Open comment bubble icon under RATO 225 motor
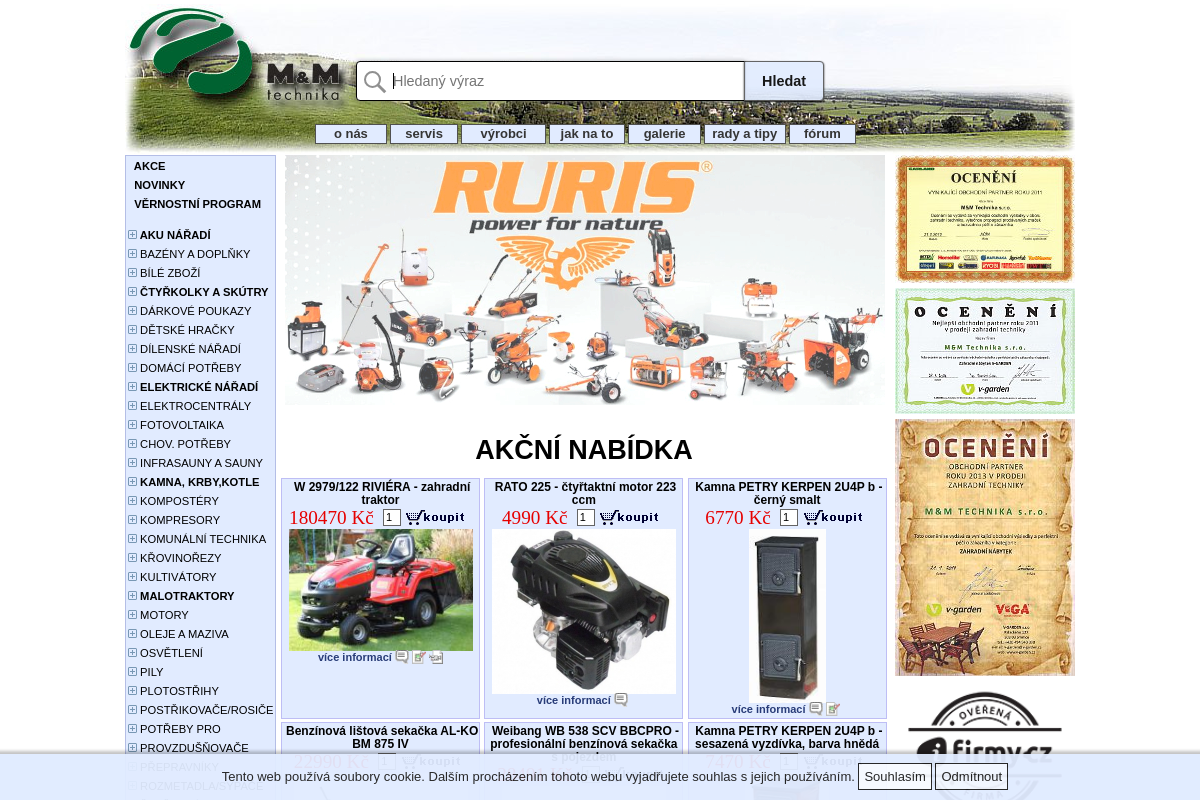The image size is (1200, 800). pos(621,700)
